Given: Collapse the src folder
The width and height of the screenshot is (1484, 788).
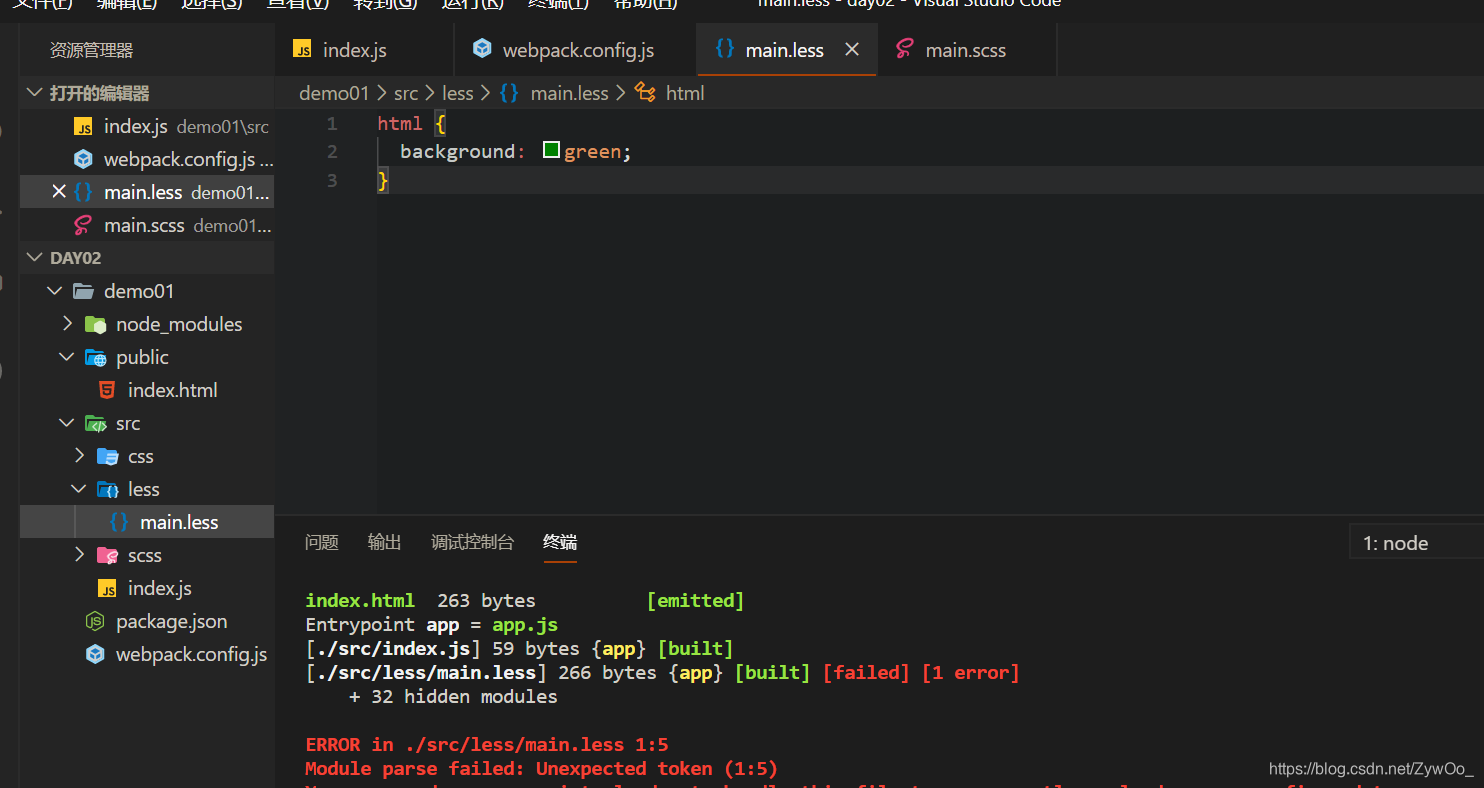Looking at the screenshot, I should click(x=66, y=423).
